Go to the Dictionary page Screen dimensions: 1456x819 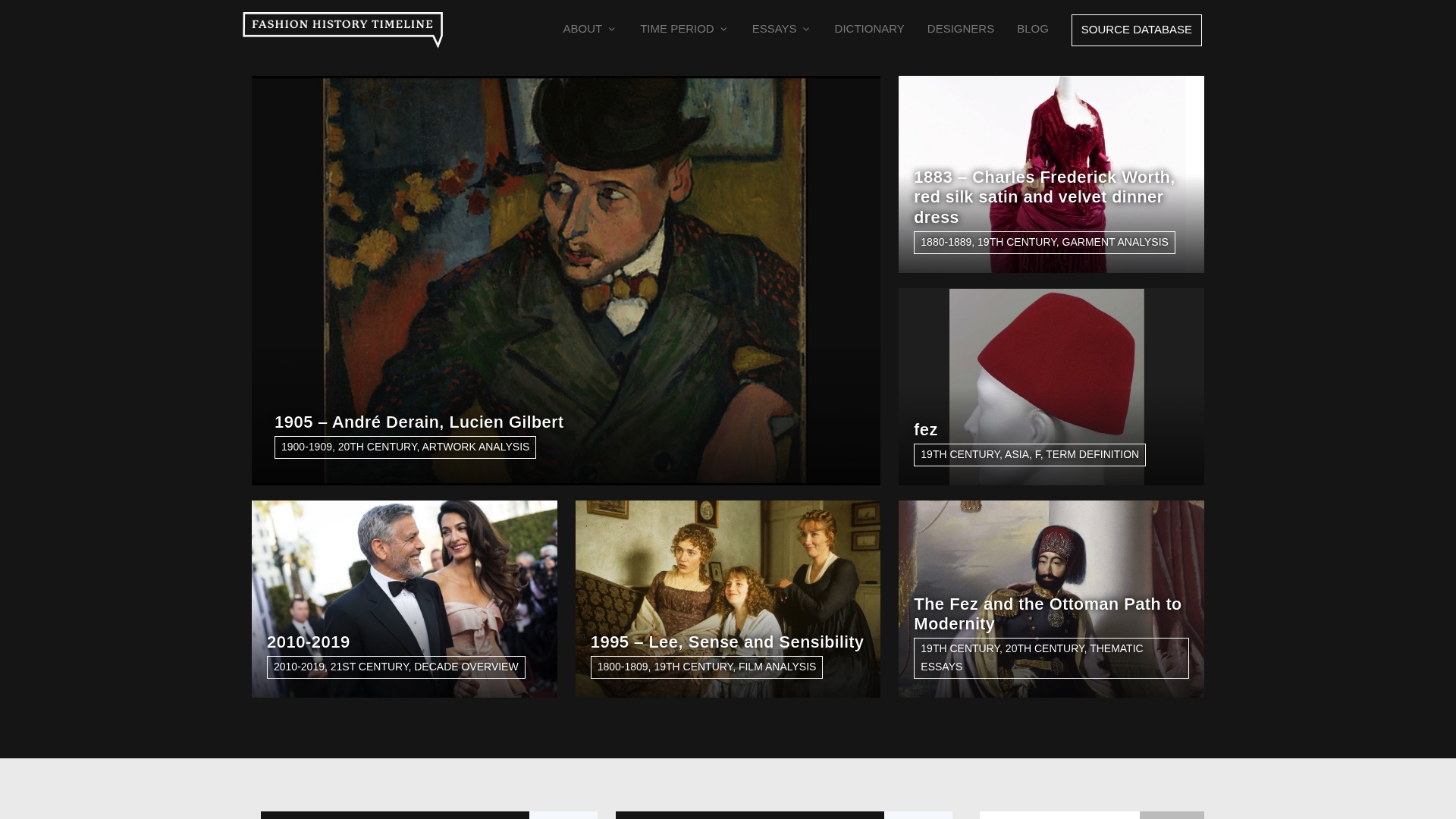(x=869, y=29)
